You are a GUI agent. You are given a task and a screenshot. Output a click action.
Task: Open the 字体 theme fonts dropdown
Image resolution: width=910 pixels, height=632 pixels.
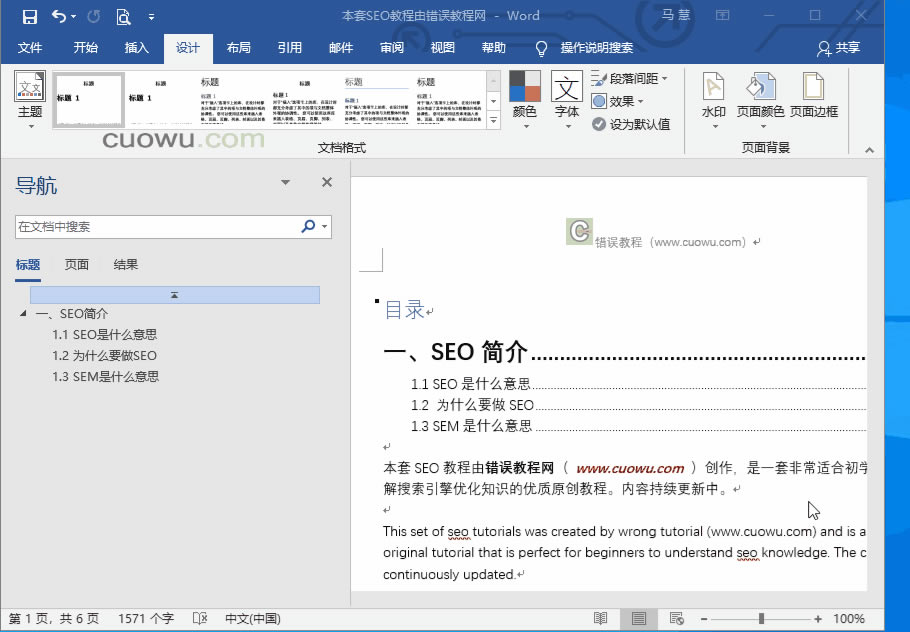[x=566, y=100]
